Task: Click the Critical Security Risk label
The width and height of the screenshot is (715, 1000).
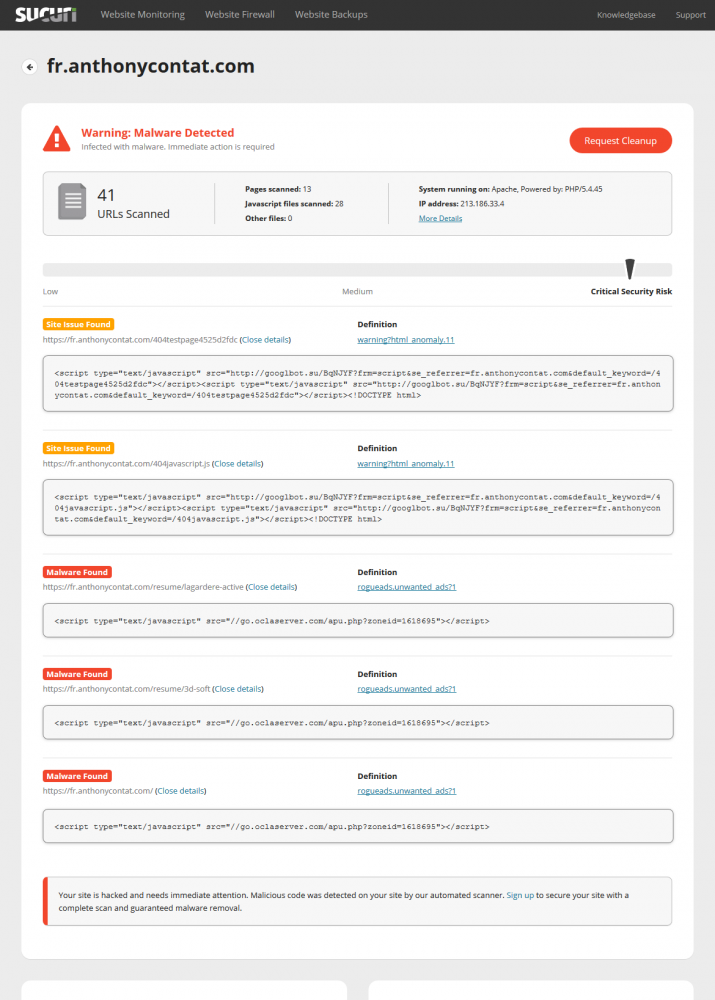Action: tap(631, 291)
